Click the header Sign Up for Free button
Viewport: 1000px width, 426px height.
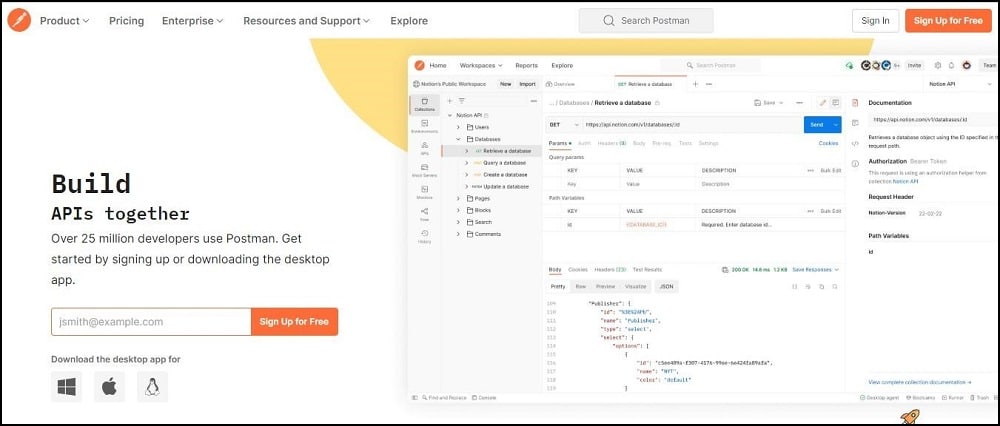click(x=948, y=20)
